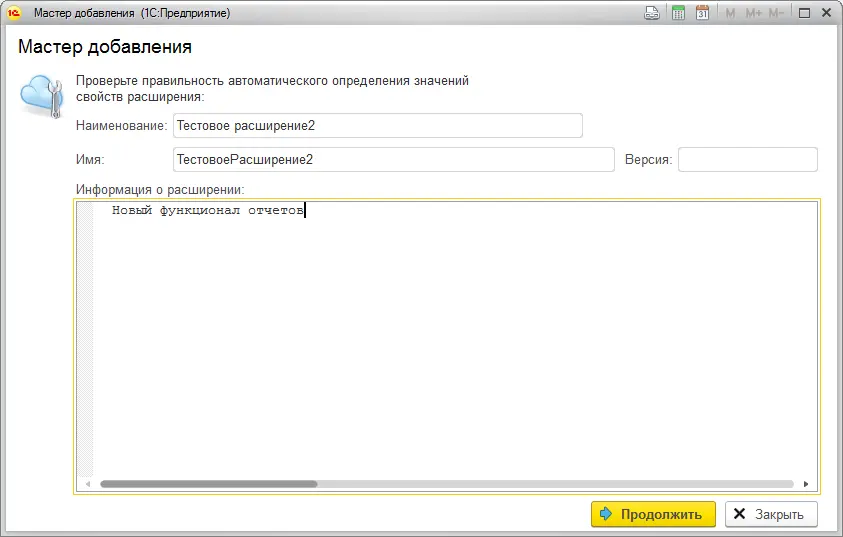Click the scrollbar right arrow
Viewport: 843px width, 537px height.
[806, 484]
